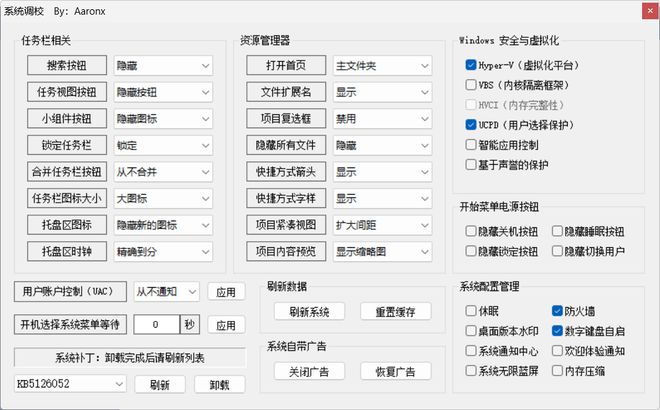Click the 打开首页 button
This screenshot has height=410, width=660.
pyautogui.click(x=286, y=65)
